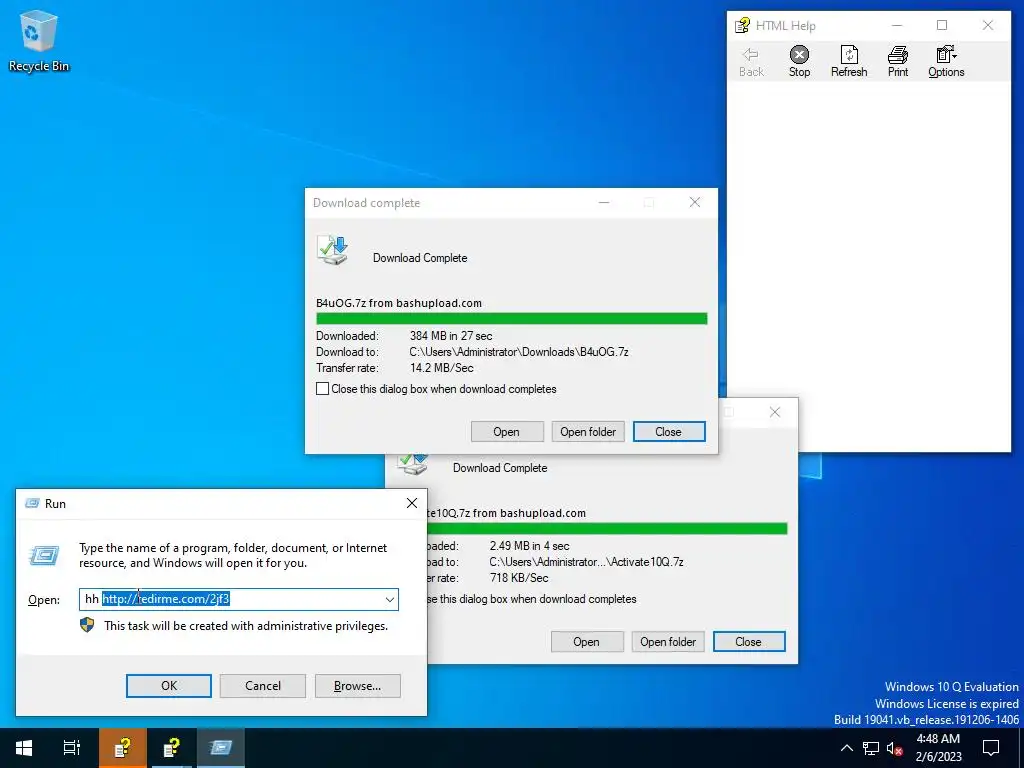
Task: Open the Windows Start menu
Action: [24, 748]
